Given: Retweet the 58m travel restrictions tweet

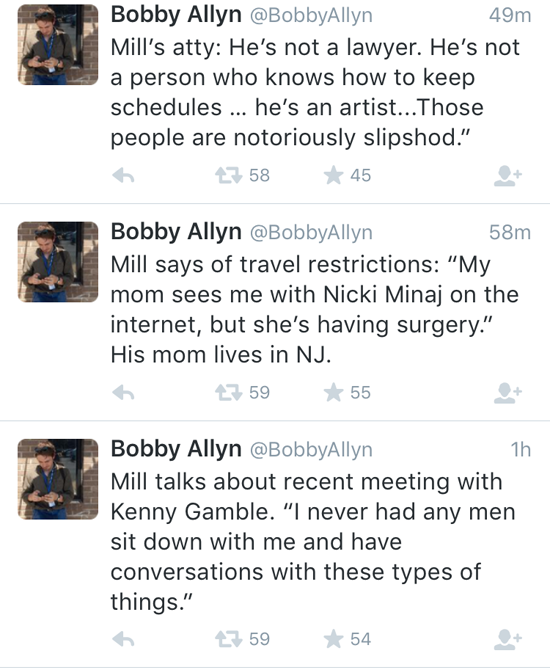Looking at the screenshot, I should click(229, 392).
